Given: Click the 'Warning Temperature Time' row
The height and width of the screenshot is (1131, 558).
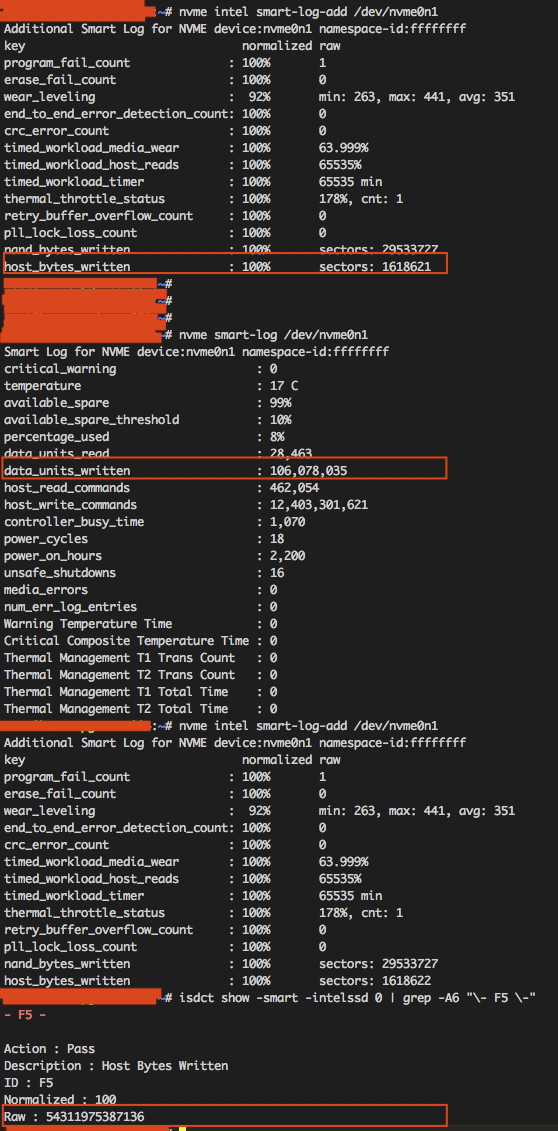Looking at the screenshot, I should pyautogui.click(x=141, y=624).
